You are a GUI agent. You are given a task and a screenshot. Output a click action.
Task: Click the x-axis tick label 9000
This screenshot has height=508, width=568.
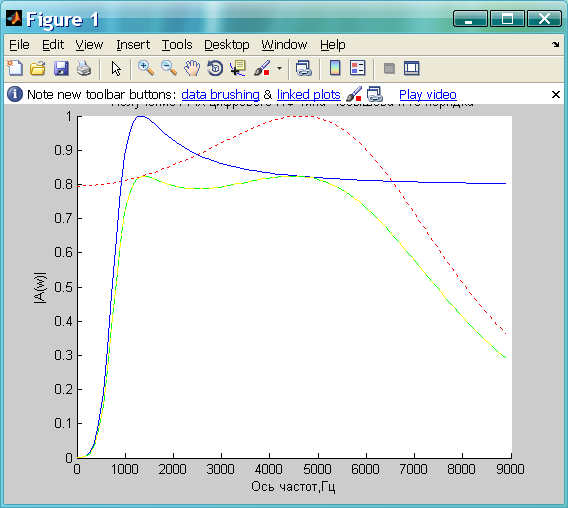coord(510,469)
